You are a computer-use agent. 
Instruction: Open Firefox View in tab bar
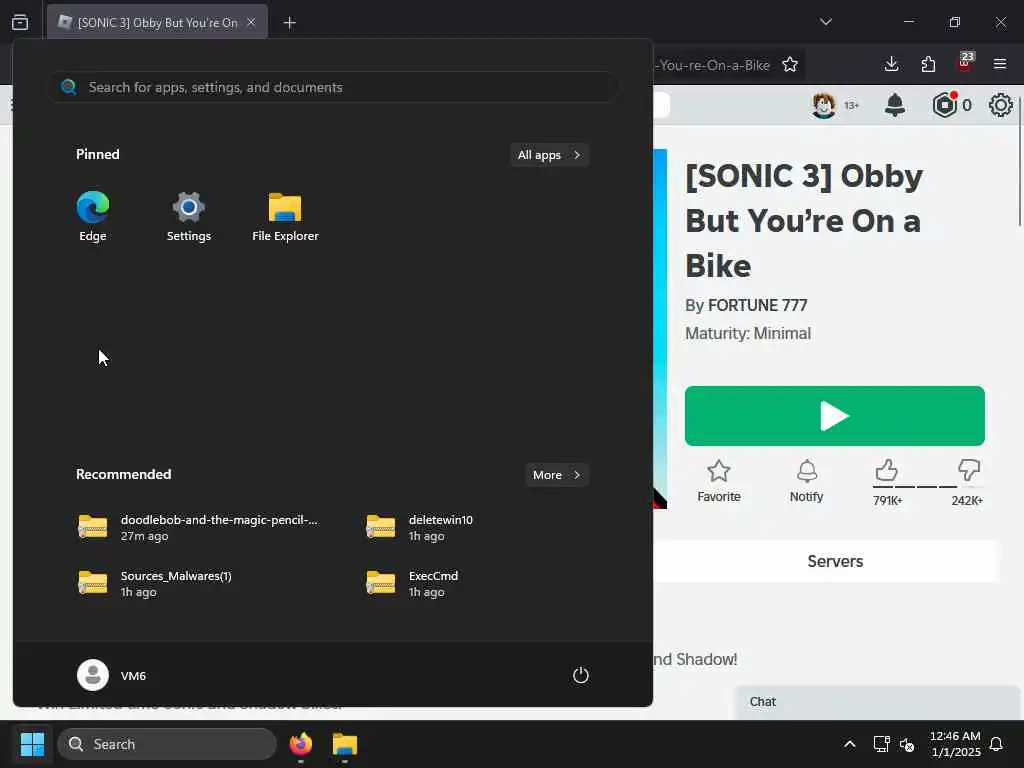coord(20,22)
